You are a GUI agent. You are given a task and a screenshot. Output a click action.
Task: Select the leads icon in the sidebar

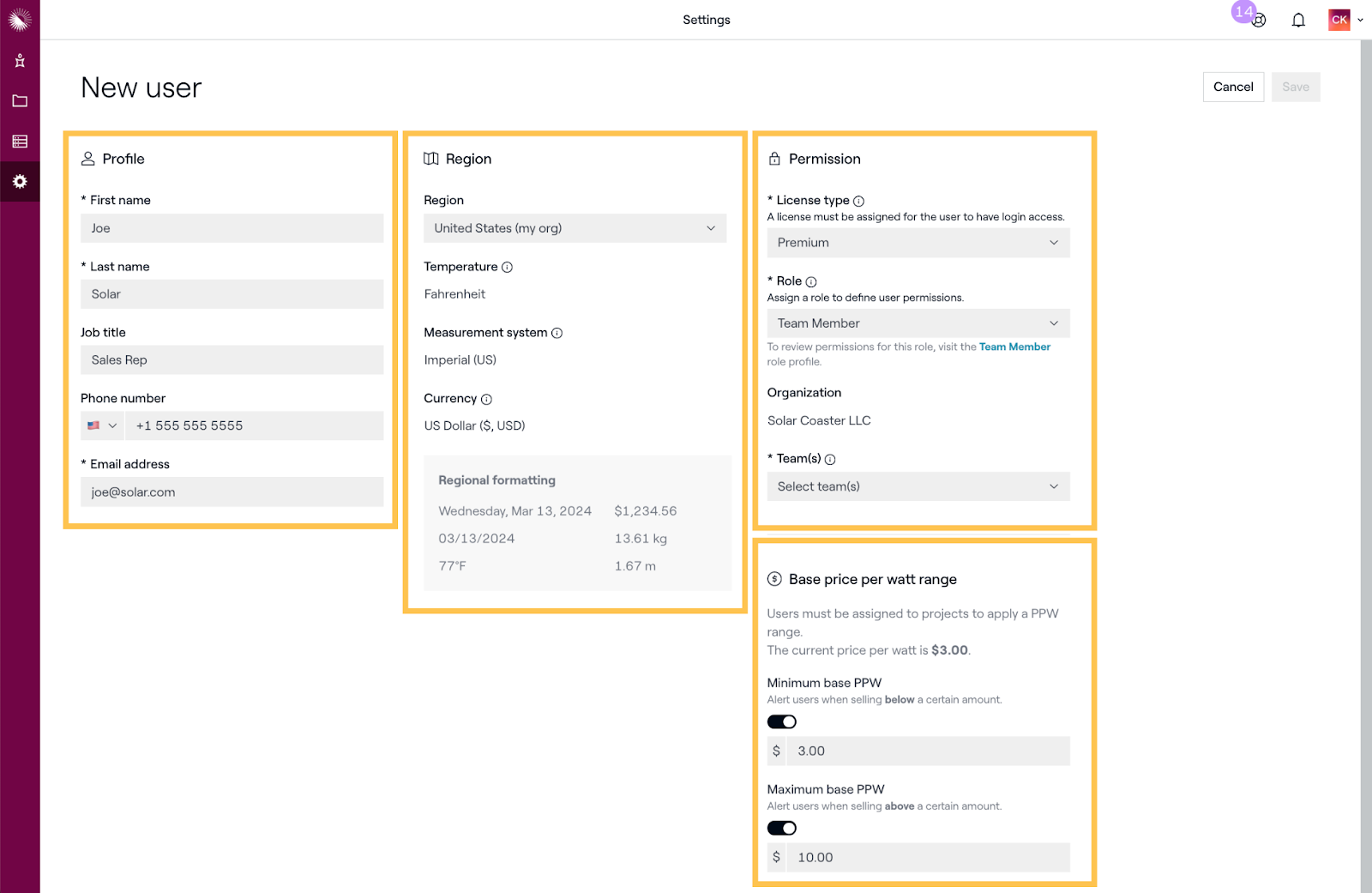(20, 59)
